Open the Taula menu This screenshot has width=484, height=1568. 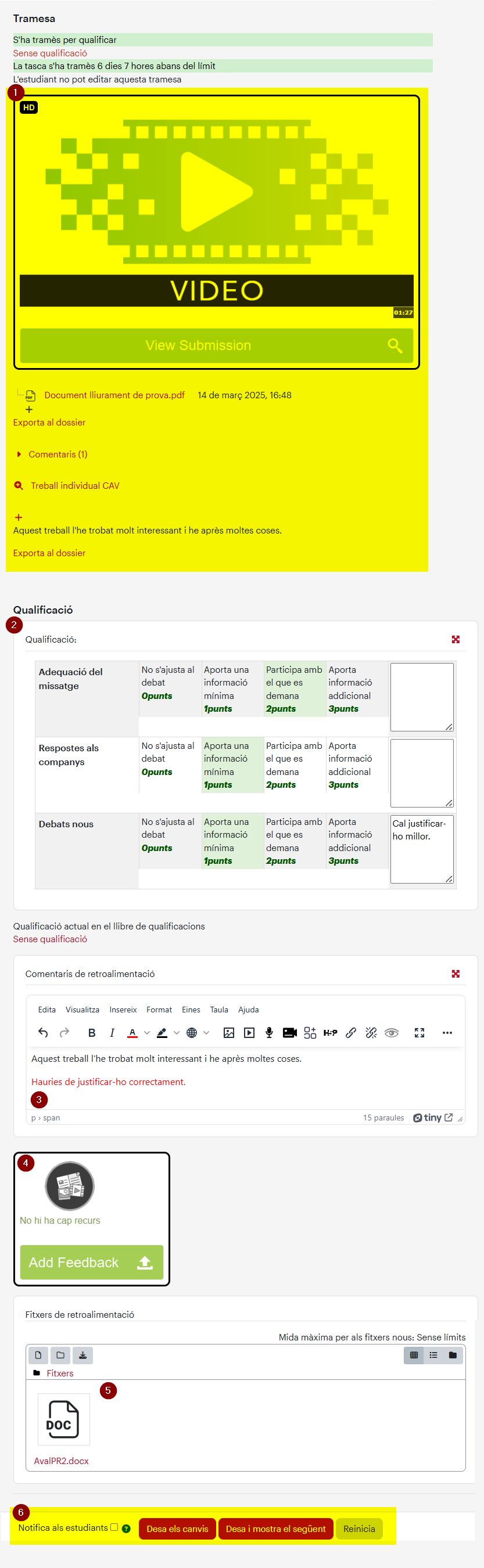(x=219, y=1009)
